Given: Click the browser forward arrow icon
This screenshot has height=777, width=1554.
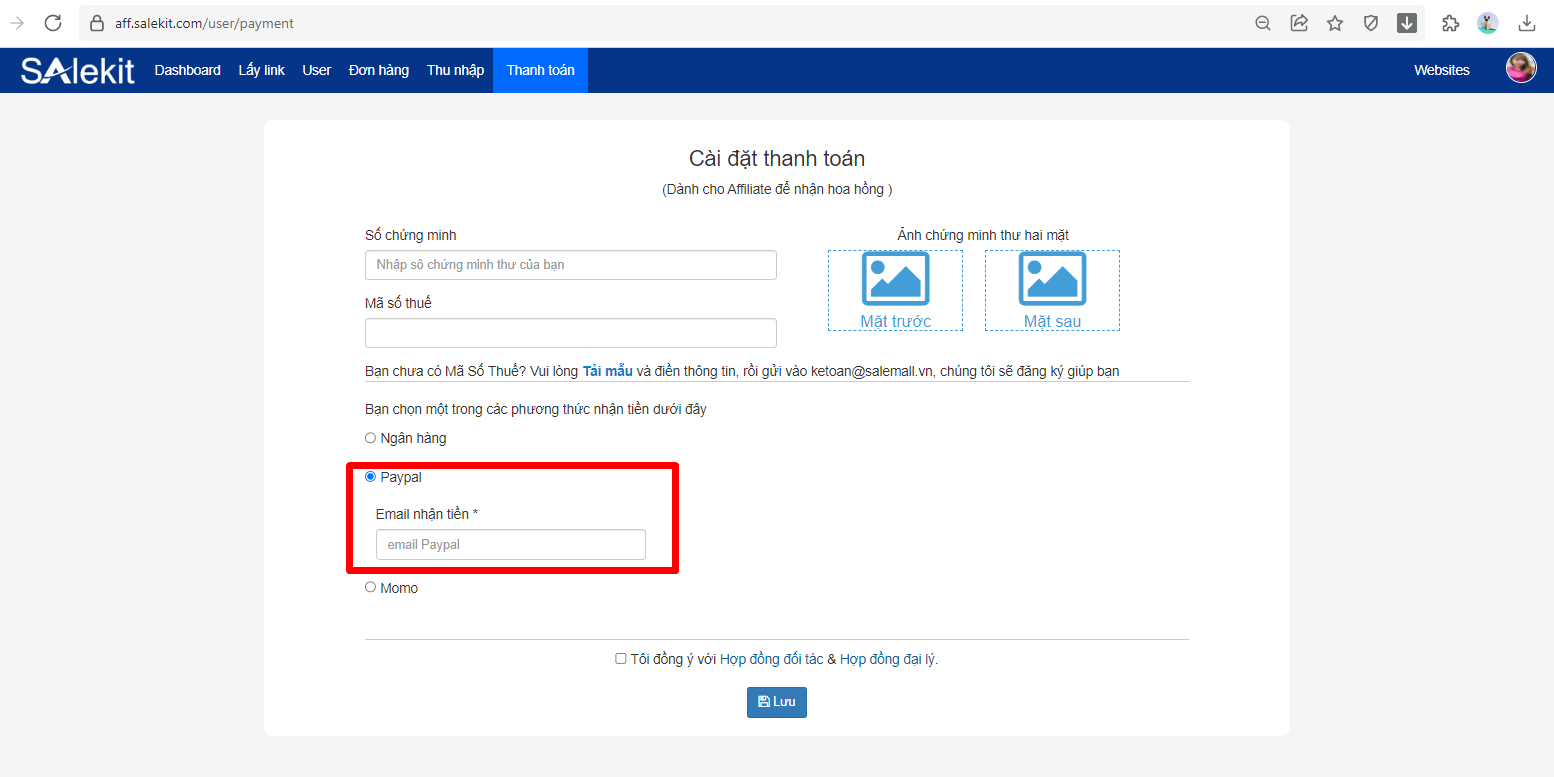Looking at the screenshot, I should 17,22.
